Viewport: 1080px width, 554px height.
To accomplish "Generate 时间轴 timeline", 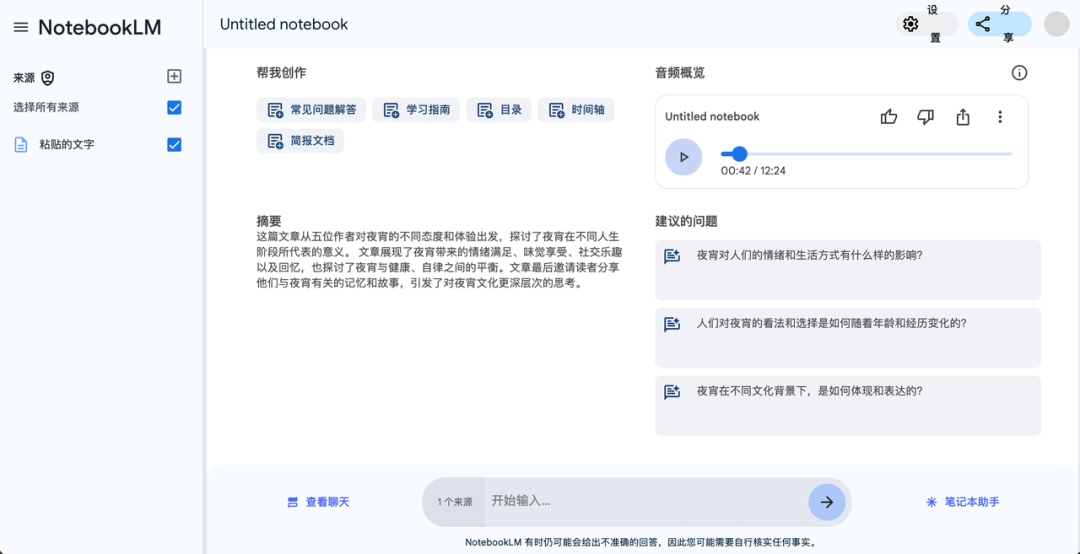I will coord(576,110).
